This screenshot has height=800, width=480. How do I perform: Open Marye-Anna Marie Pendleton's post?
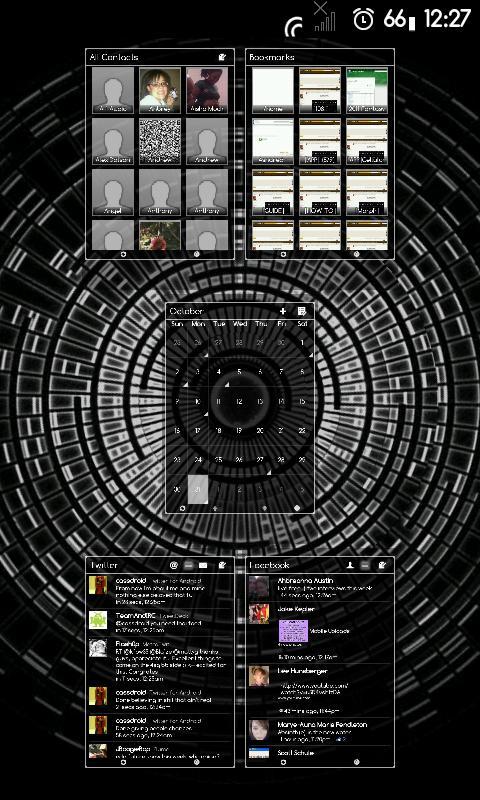[x=320, y=731]
